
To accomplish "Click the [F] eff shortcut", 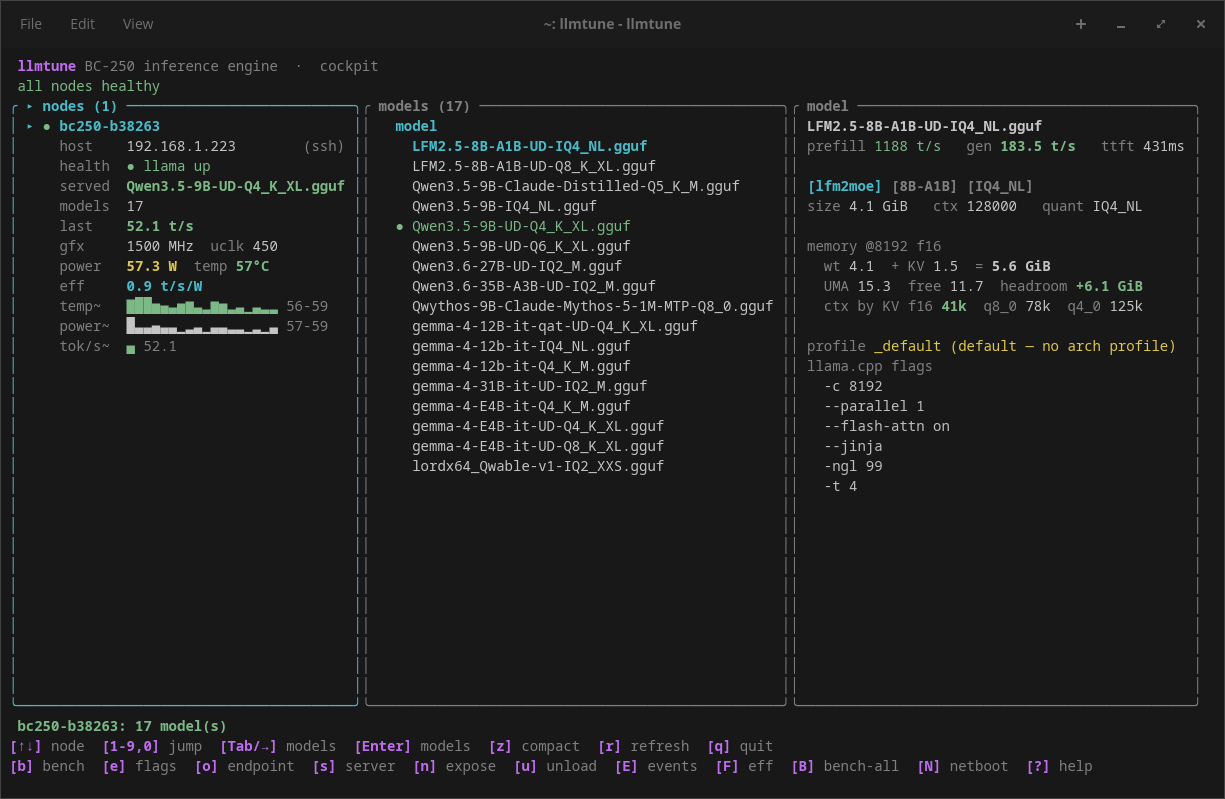I will point(744,766).
